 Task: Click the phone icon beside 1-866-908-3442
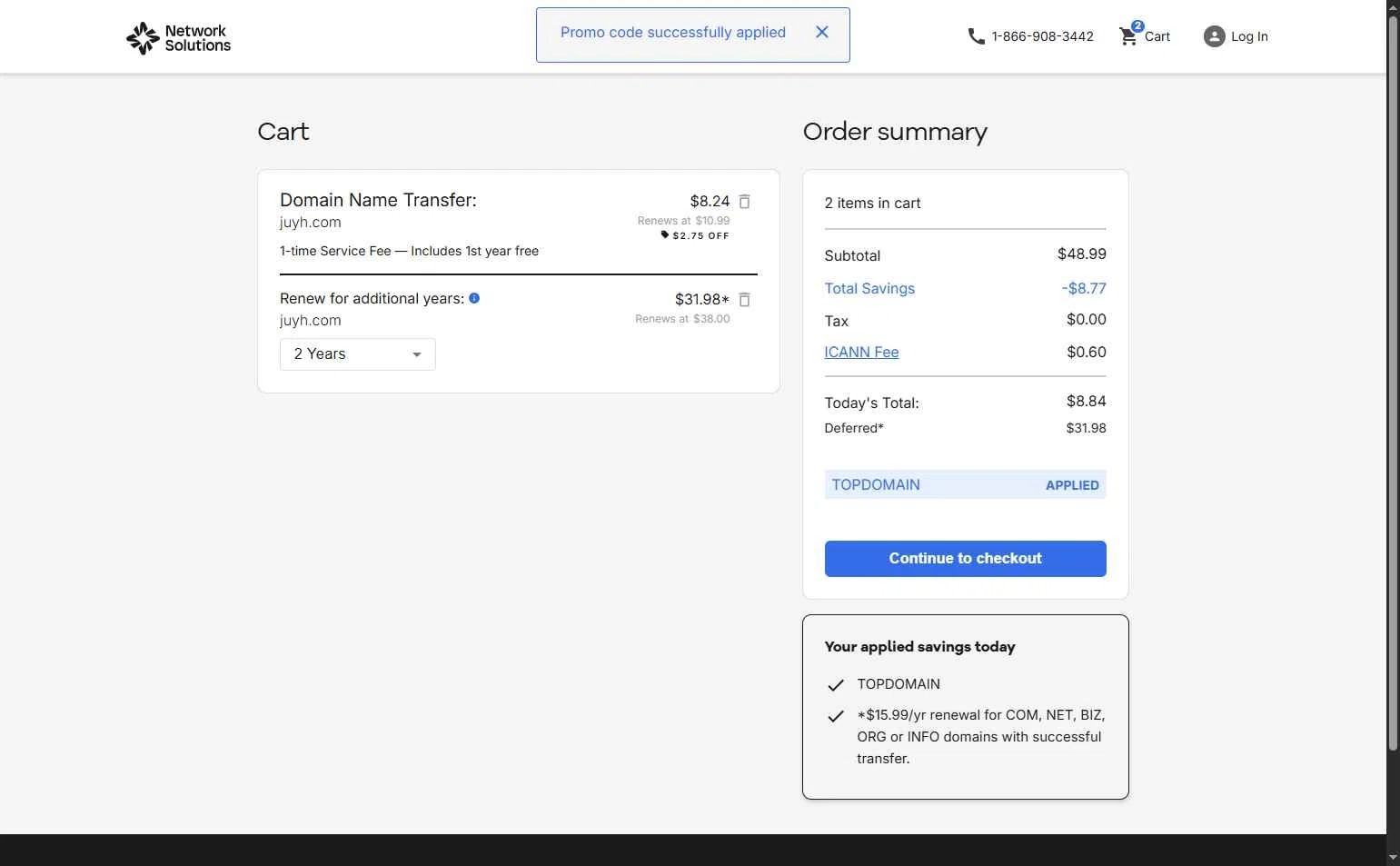[976, 36]
